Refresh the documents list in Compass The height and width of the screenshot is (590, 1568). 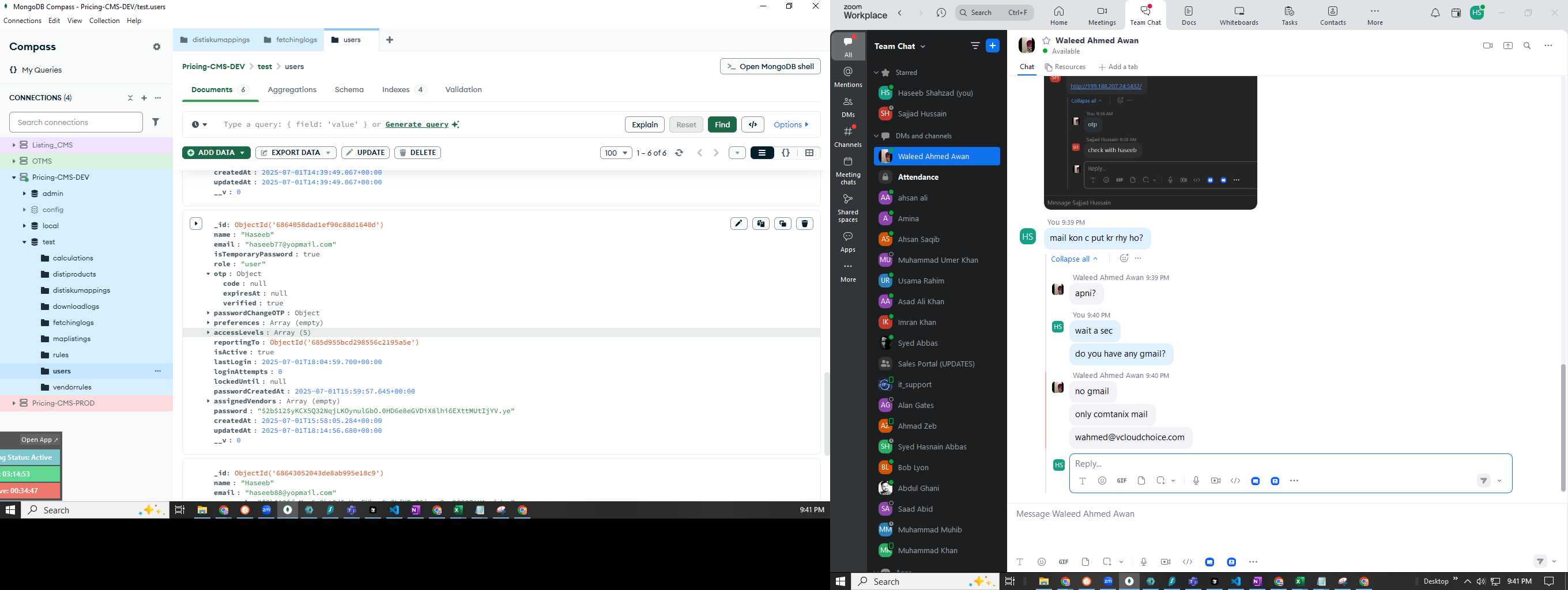pos(679,153)
